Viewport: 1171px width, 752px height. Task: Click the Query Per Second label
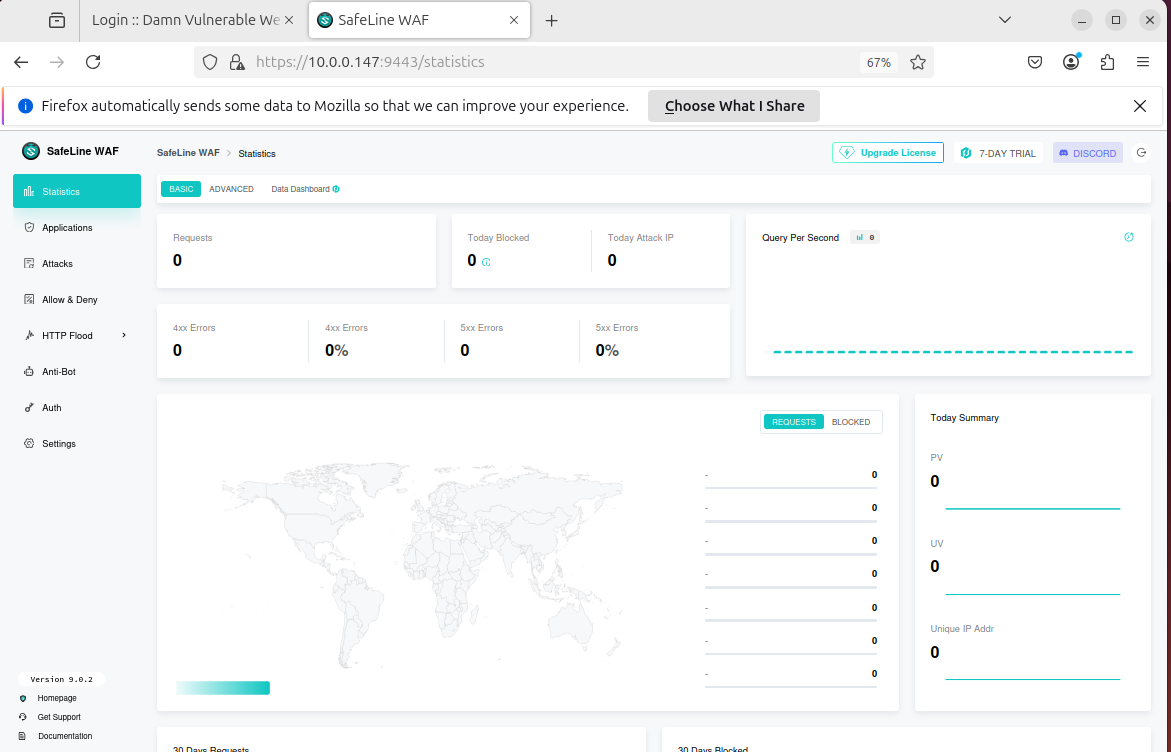click(x=800, y=237)
